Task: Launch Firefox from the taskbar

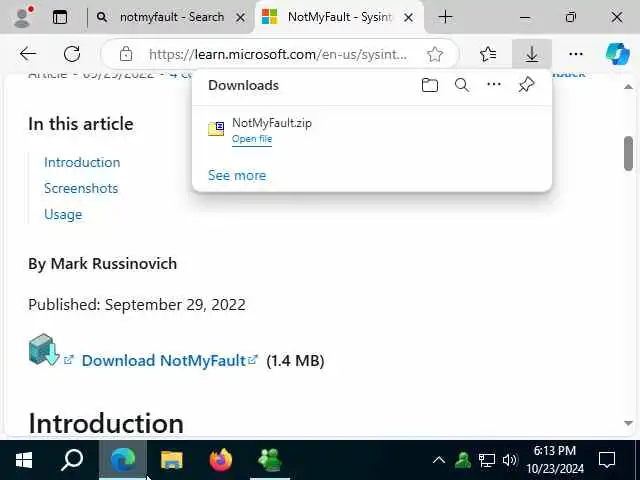Action: 221,460
